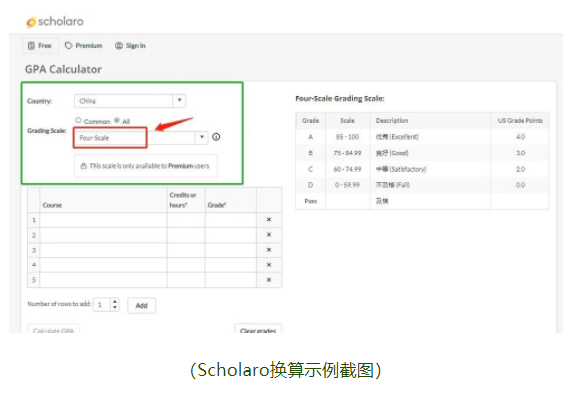Click the 60 - 74.99 scale cell

pyautogui.click(x=347, y=169)
